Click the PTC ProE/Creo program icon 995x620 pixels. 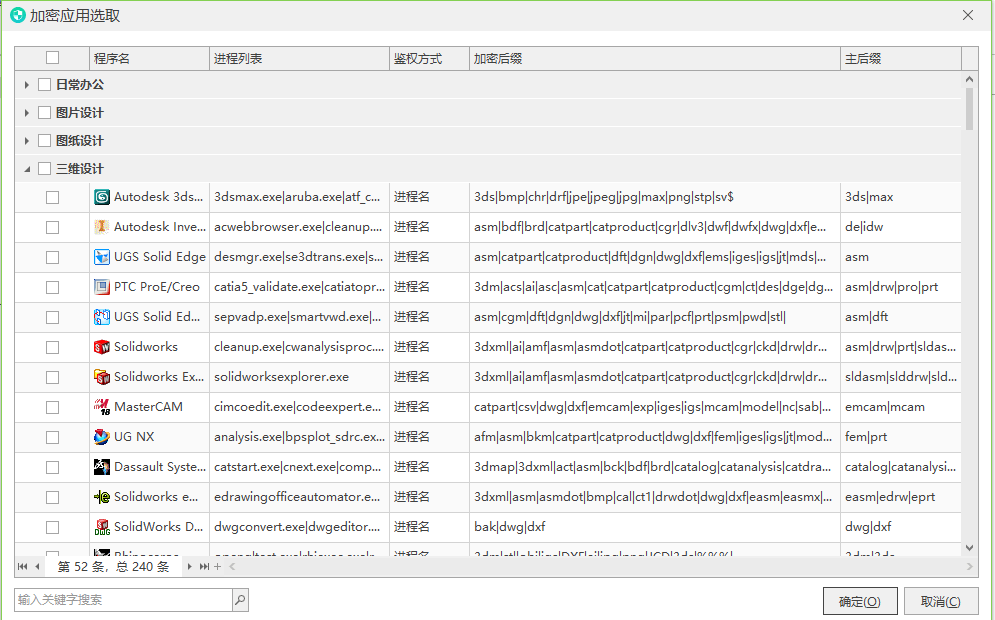click(101, 287)
